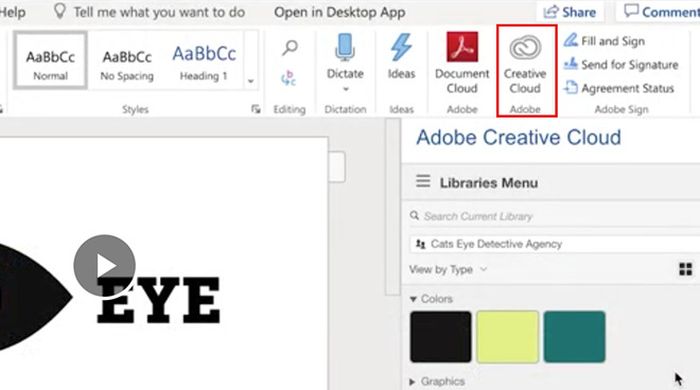Open Adobe Document Cloud add-in

click(462, 62)
